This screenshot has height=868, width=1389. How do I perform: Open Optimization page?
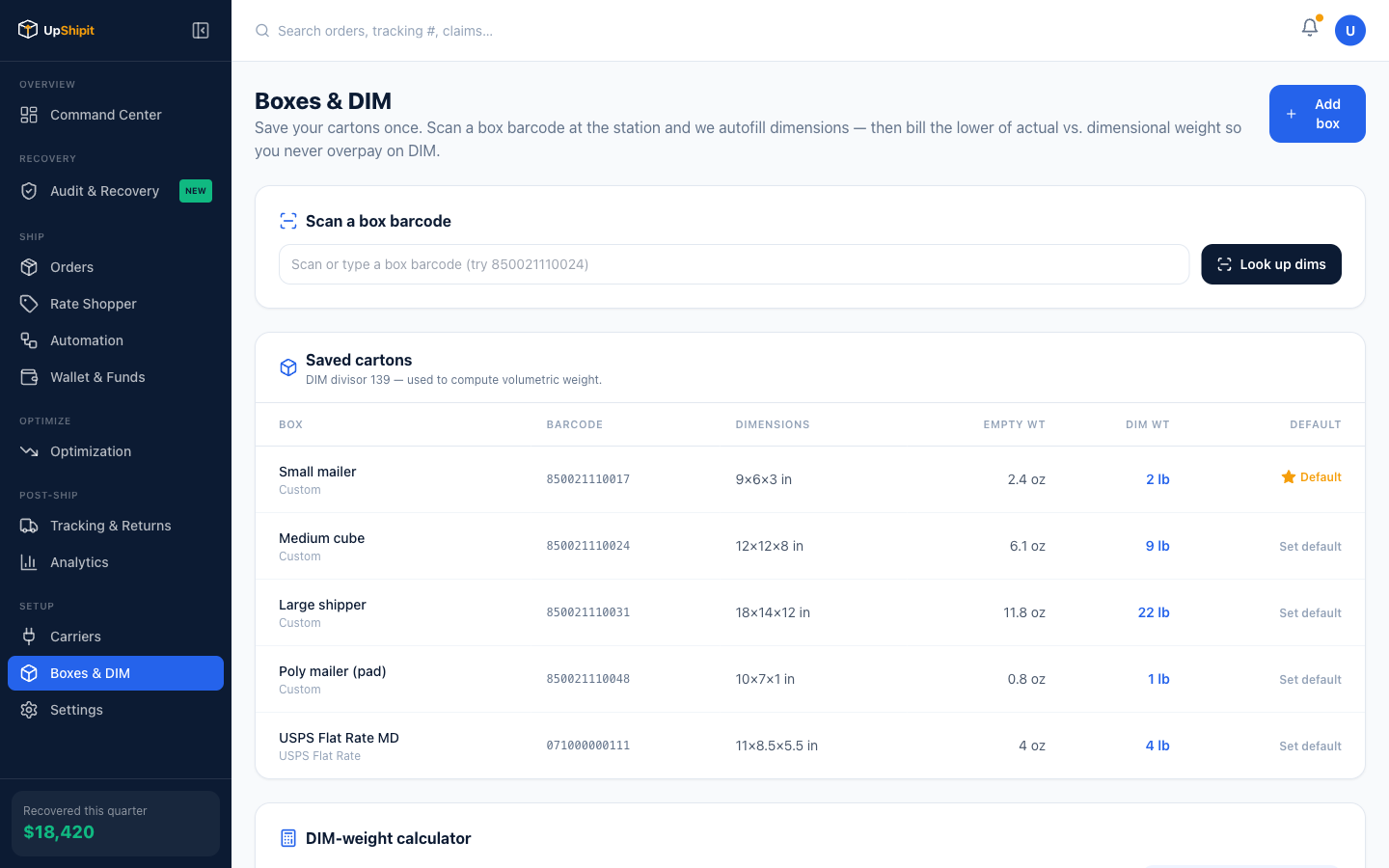tap(116, 451)
